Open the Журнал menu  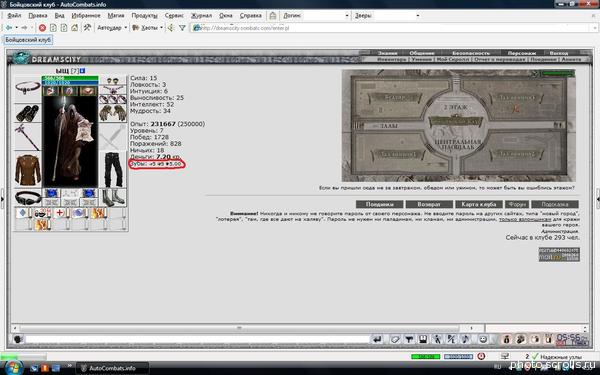tap(201, 16)
